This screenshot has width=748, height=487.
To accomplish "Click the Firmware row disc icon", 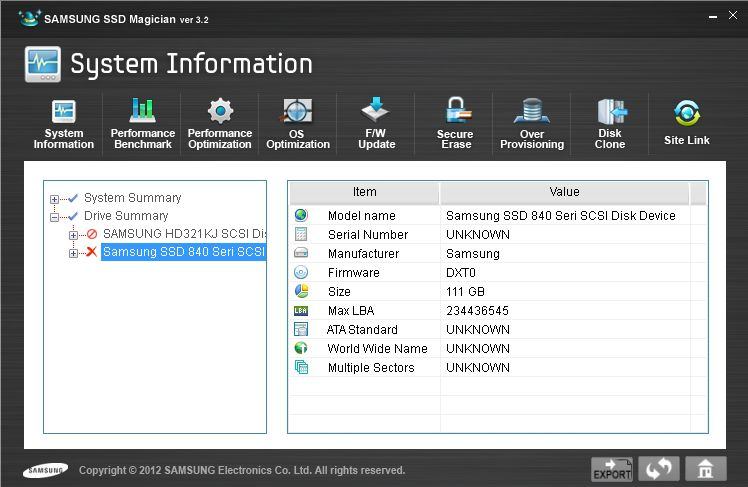I will tap(301, 272).
